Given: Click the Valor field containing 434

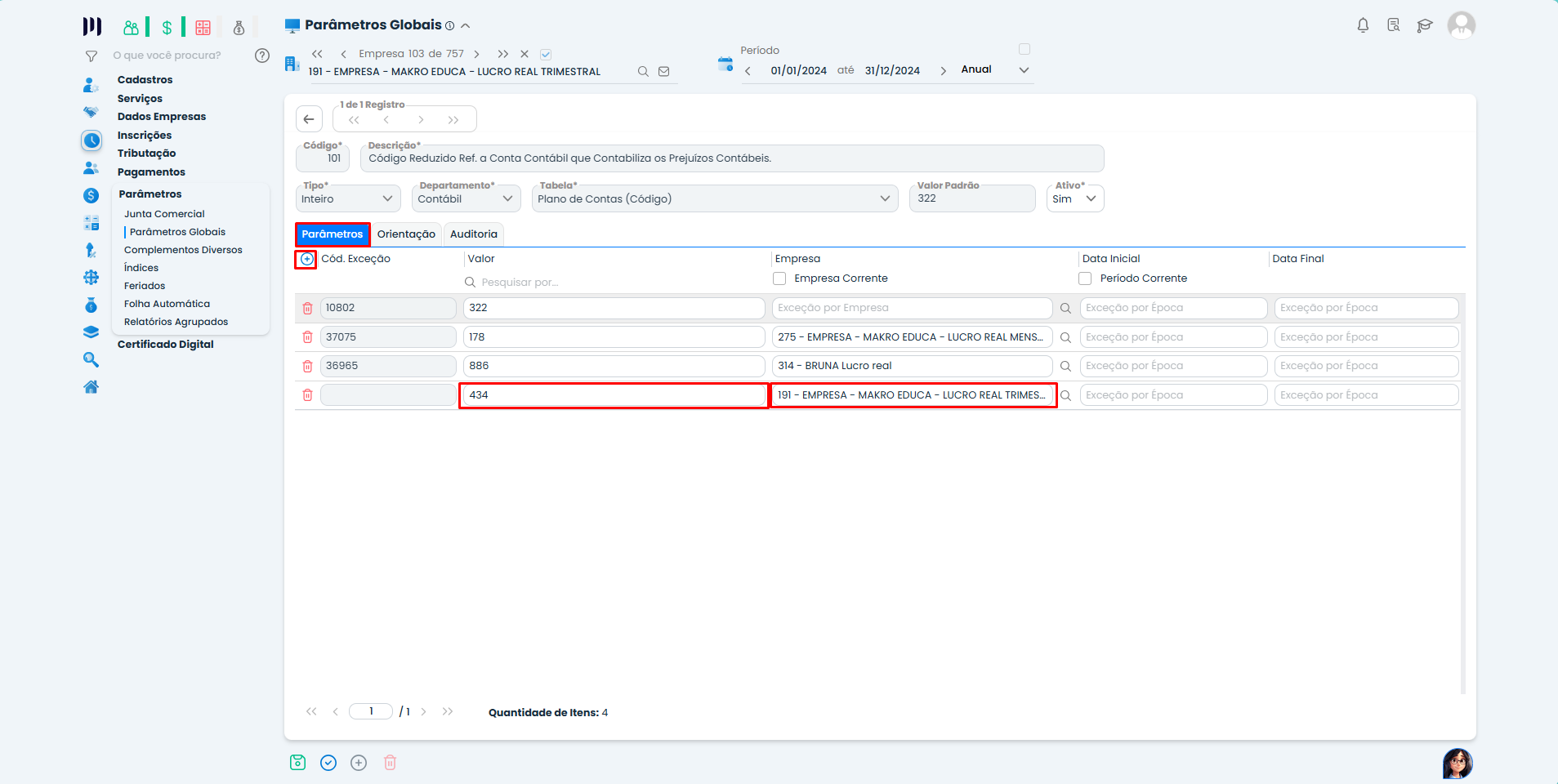Looking at the screenshot, I should pos(613,395).
